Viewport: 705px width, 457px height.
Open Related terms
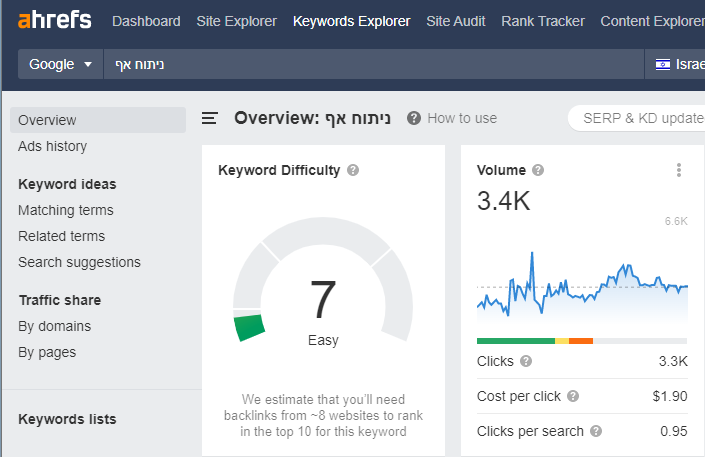click(x=61, y=236)
